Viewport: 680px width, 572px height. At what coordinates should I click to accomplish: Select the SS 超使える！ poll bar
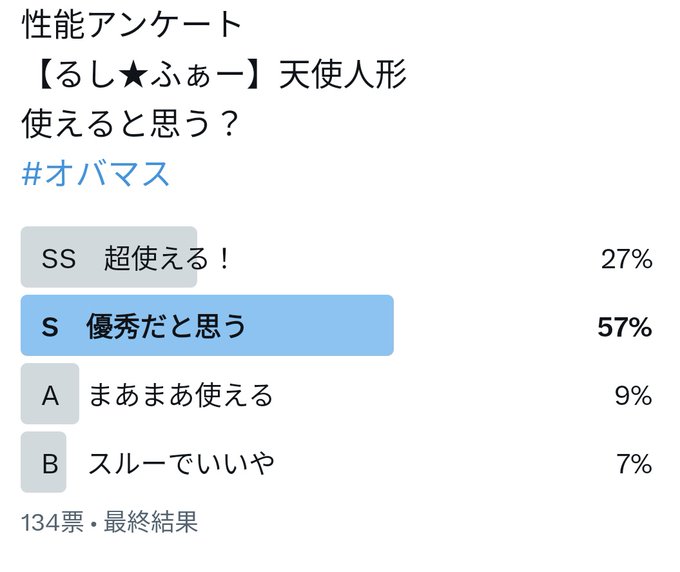tap(109, 257)
